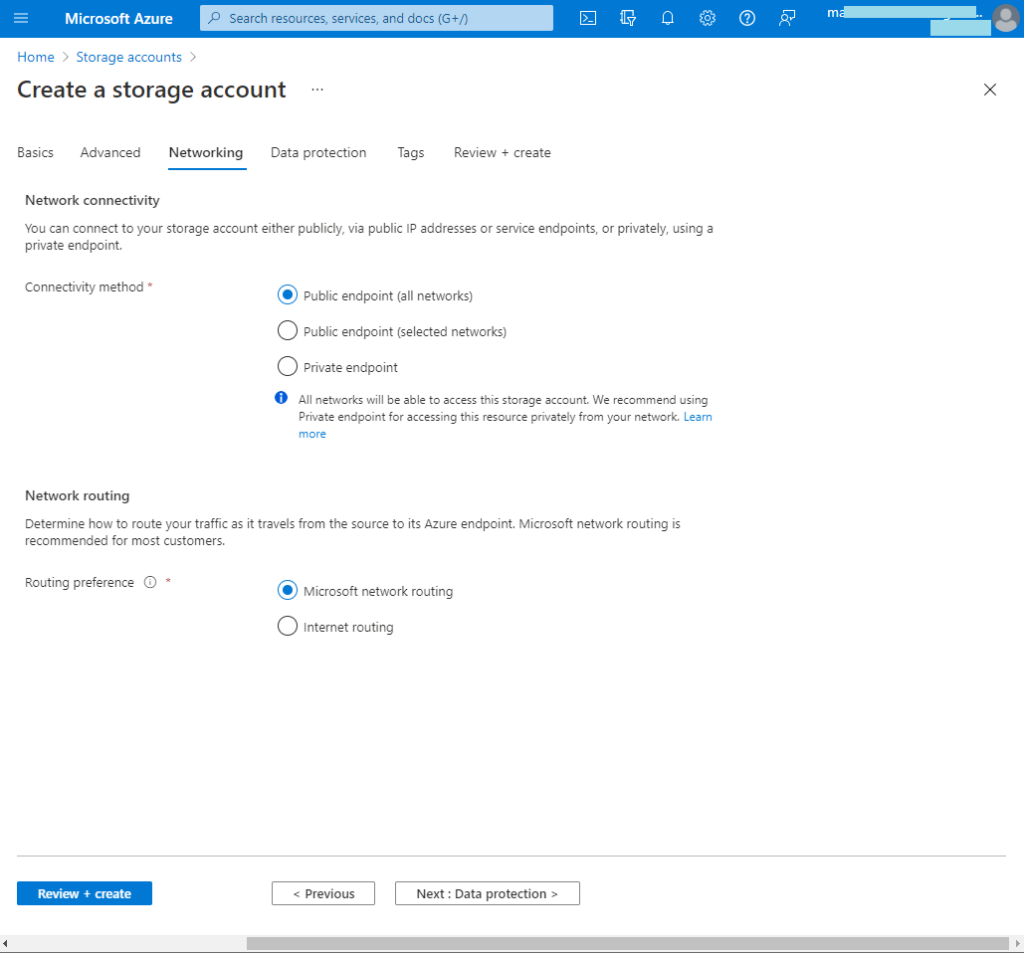Open the Azure Cloud Shell

pyautogui.click(x=588, y=18)
